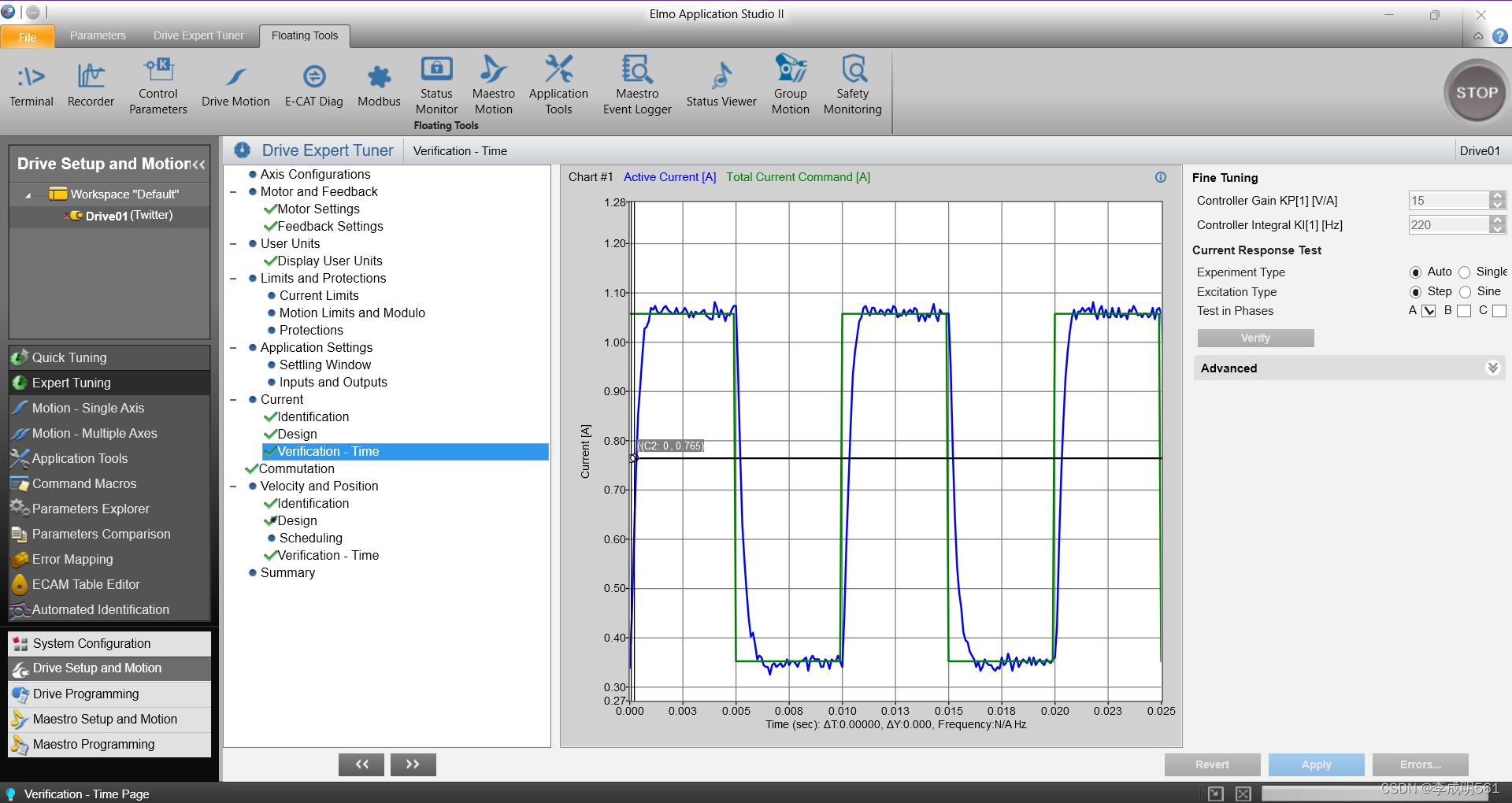This screenshot has width=1512, height=803.
Task: Expand the Advanced section
Action: click(x=1492, y=368)
